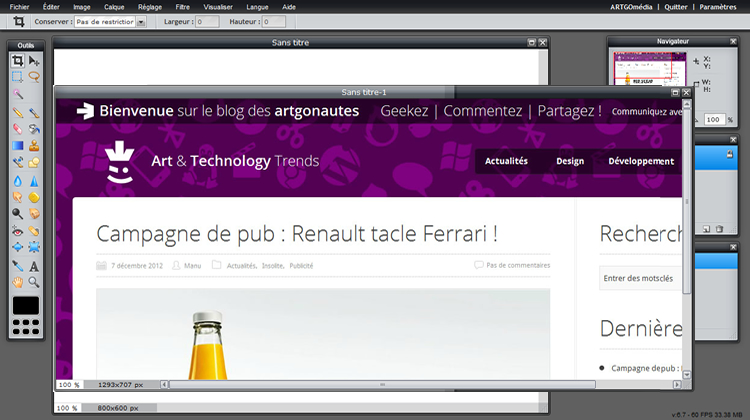
Task: Maximize the Sans titre-1 window
Action: point(675,92)
